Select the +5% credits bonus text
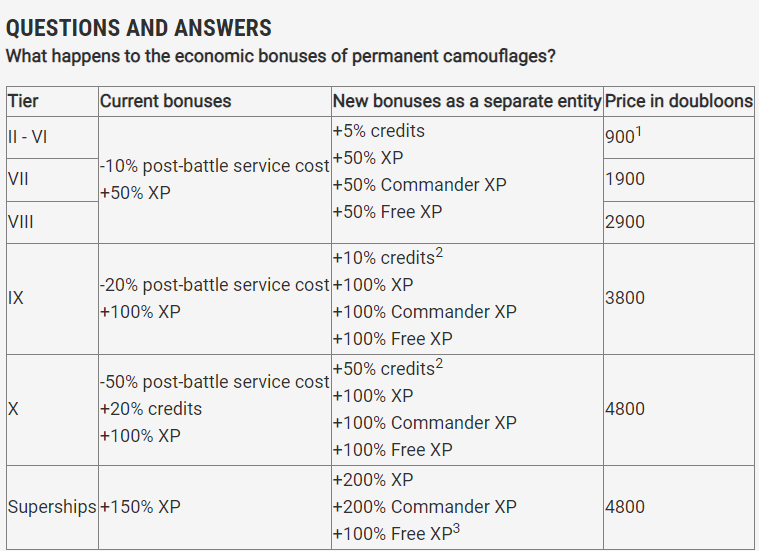759x551 pixels. tap(379, 131)
